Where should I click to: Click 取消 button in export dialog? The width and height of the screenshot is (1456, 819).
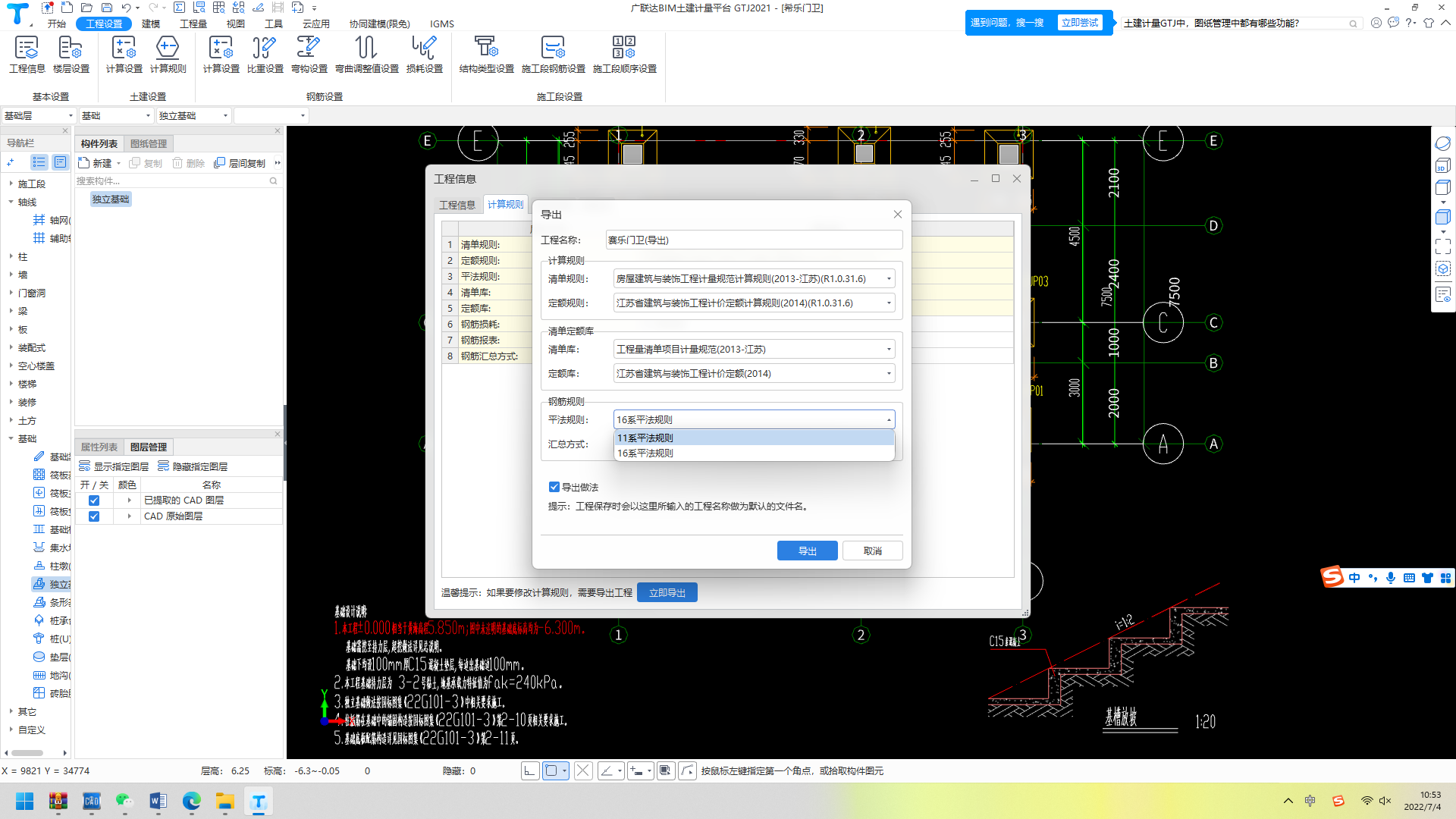(873, 551)
